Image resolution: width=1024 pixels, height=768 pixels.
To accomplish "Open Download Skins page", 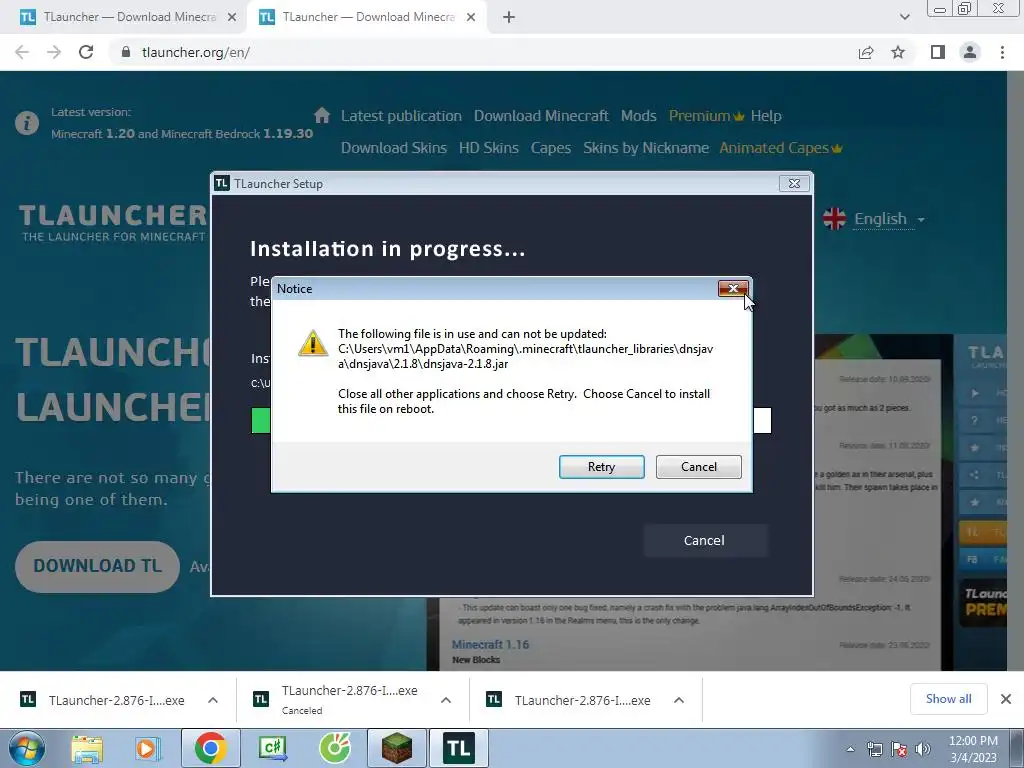I will point(394,148).
